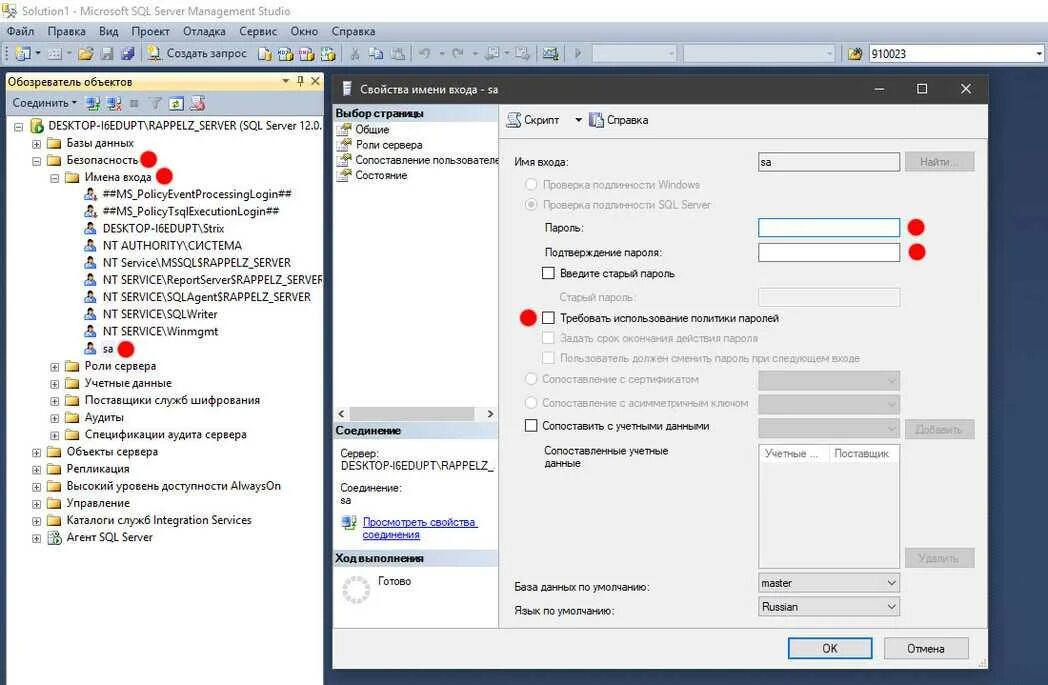
Task: Click the Пароль input field
Action: pyautogui.click(x=829, y=228)
